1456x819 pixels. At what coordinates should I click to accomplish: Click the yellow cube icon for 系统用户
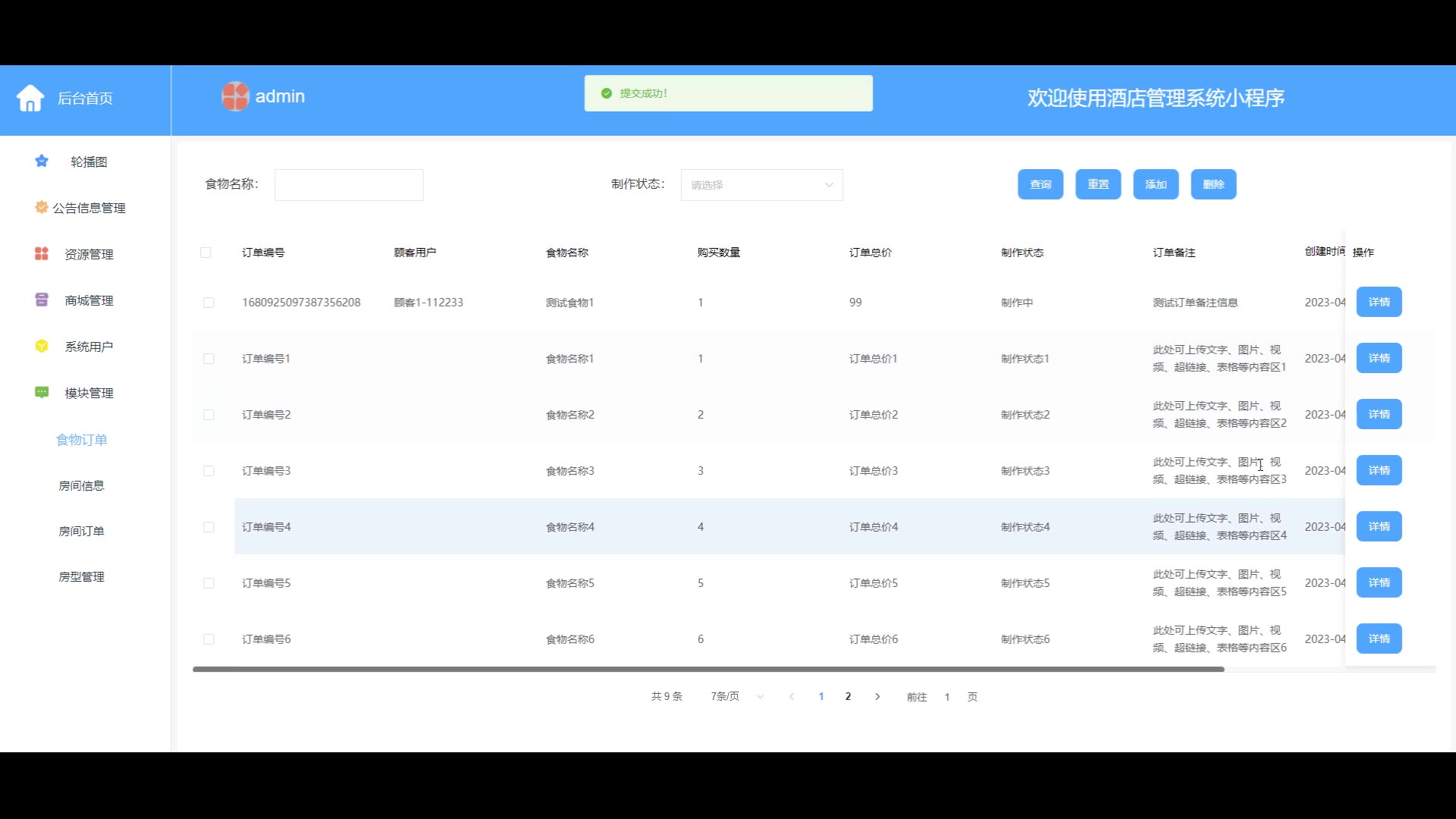[42, 346]
